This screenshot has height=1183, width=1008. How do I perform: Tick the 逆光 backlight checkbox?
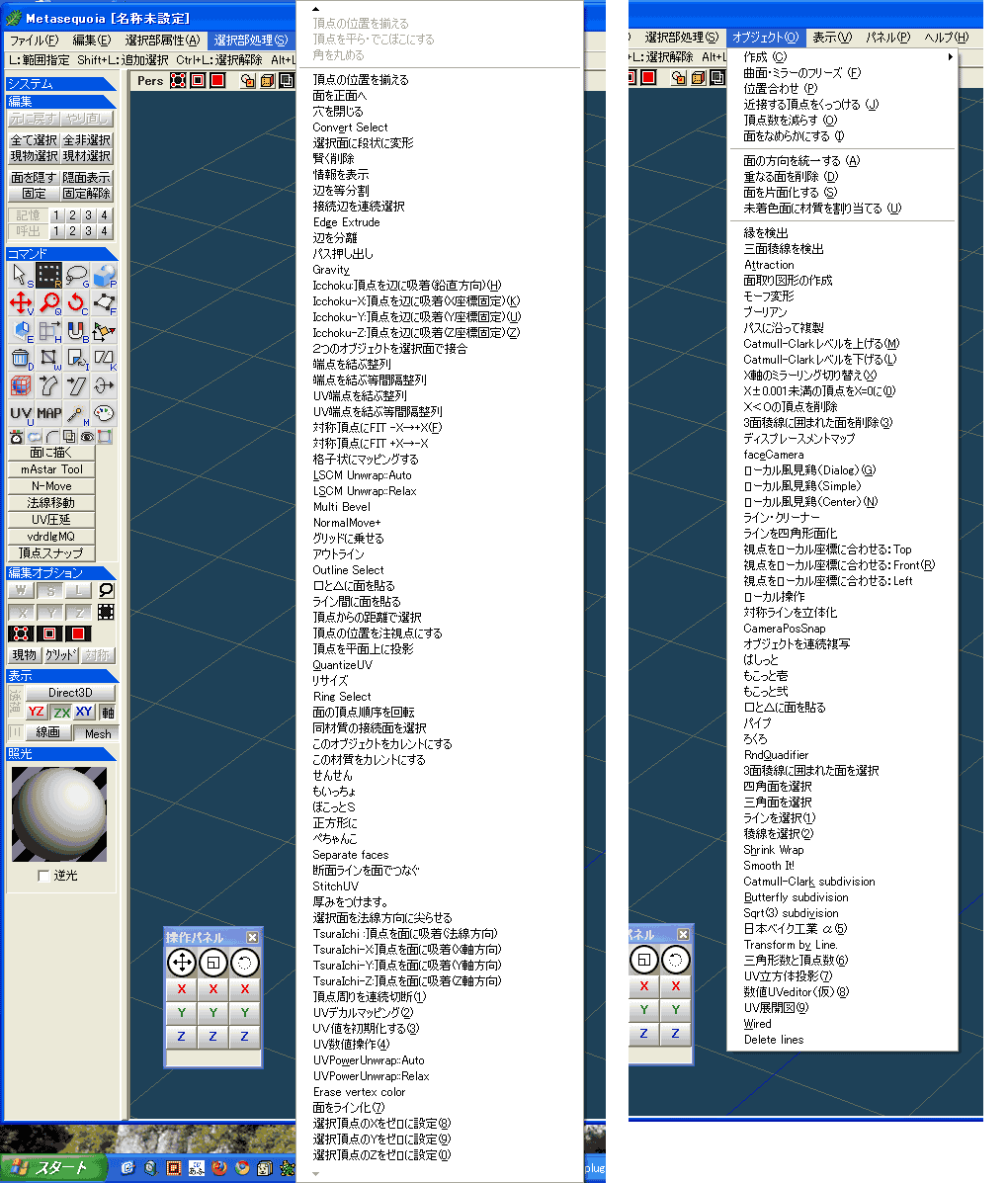tap(43, 876)
